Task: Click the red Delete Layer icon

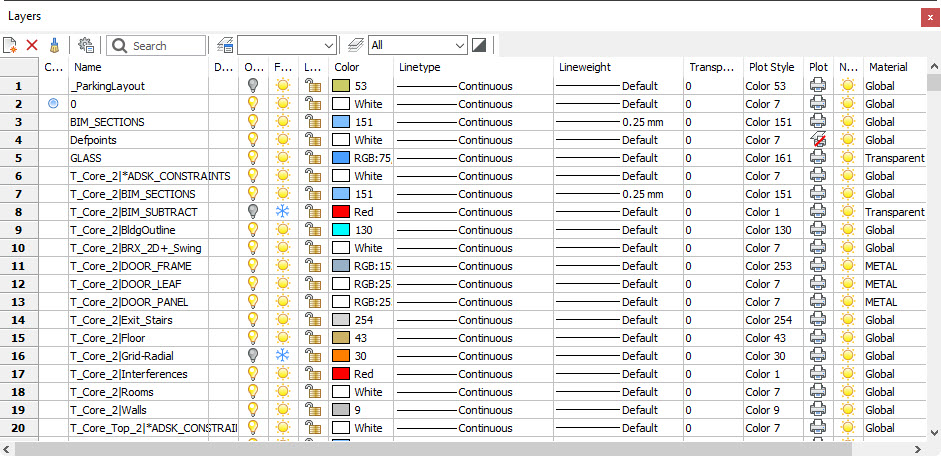Action: (32, 45)
